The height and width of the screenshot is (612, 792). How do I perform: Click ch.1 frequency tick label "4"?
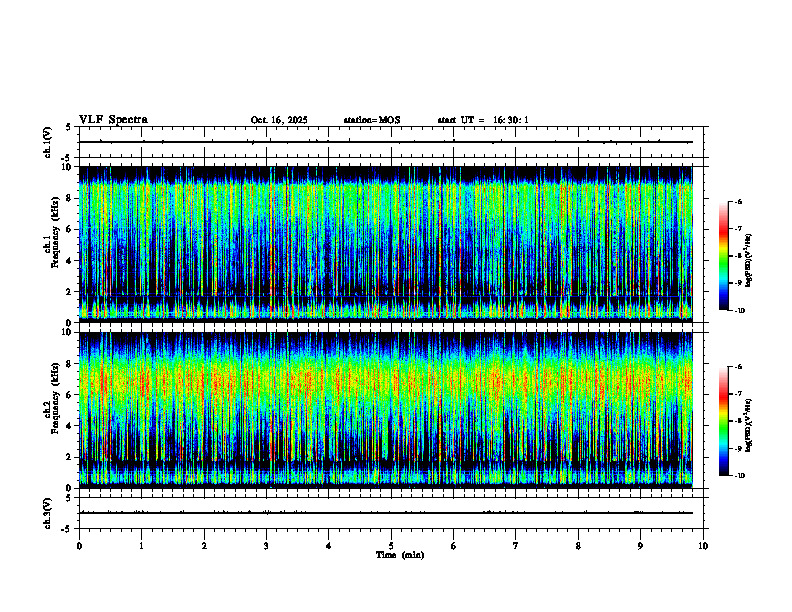(x=70, y=261)
